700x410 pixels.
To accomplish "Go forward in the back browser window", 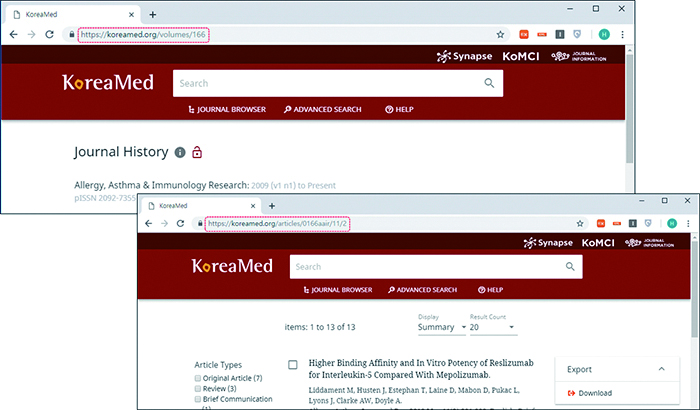I will (31, 34).
